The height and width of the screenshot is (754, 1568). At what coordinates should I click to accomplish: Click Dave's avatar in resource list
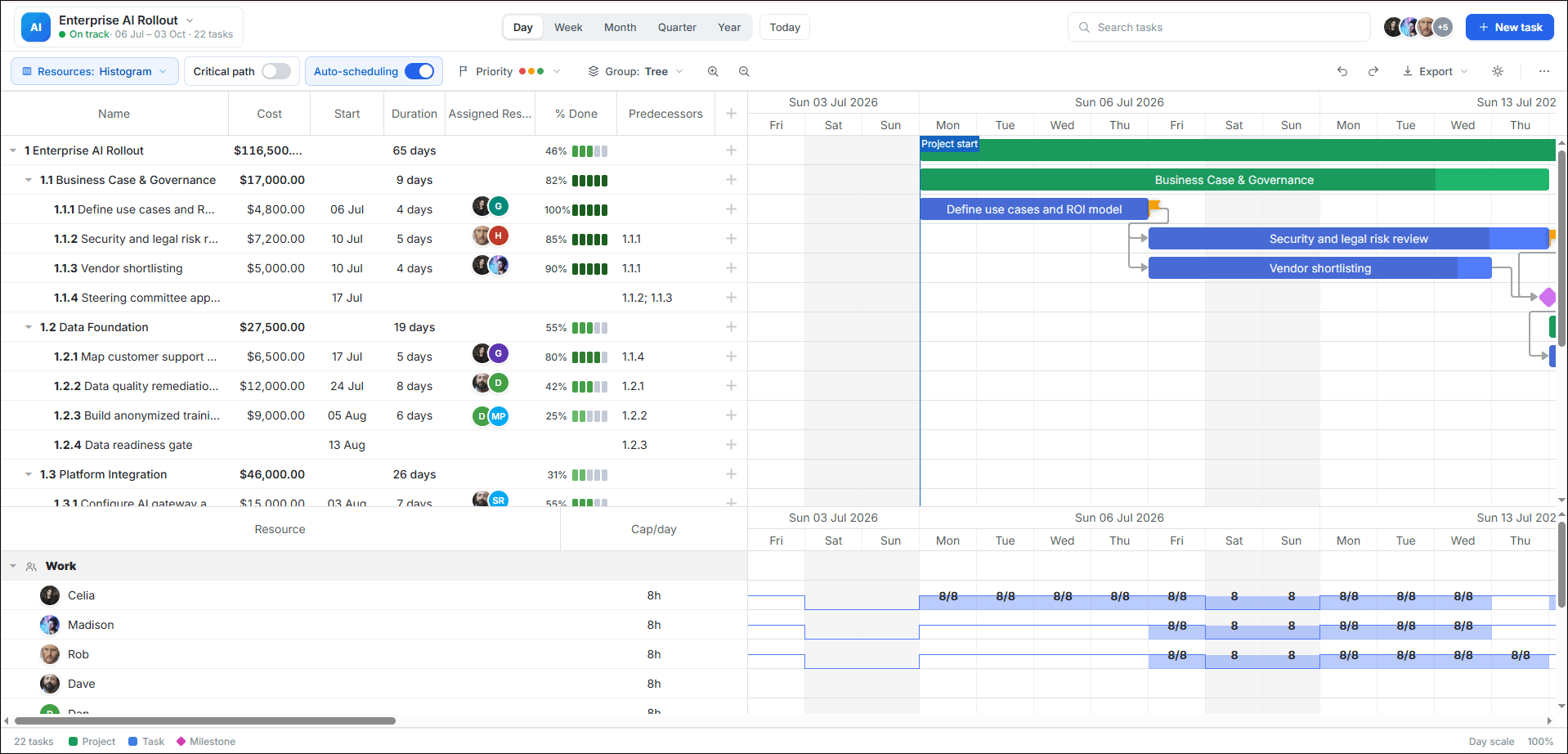50,684
